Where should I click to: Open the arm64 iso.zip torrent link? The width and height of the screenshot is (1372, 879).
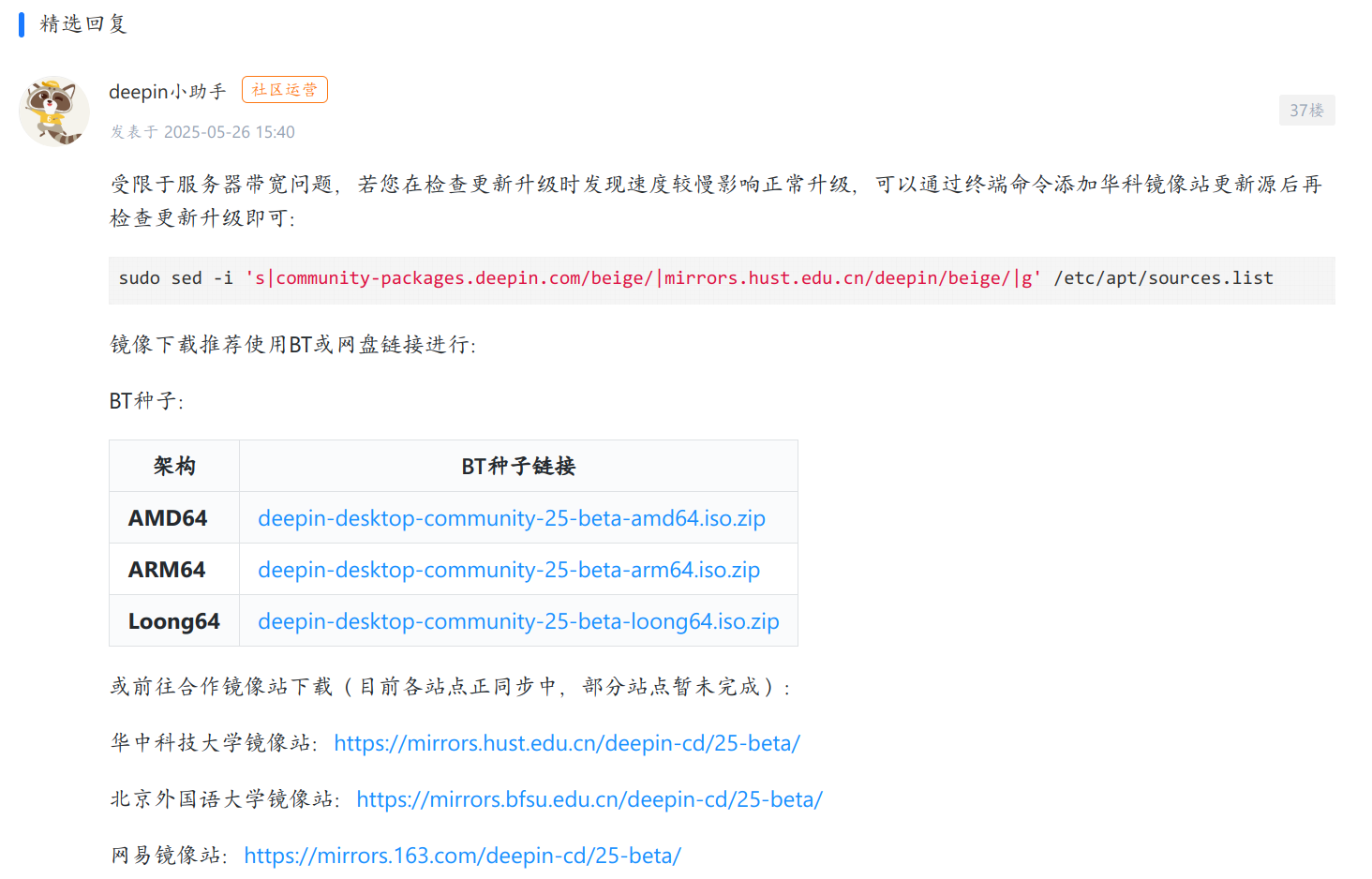pyautogui.click(x=509, y=570)
